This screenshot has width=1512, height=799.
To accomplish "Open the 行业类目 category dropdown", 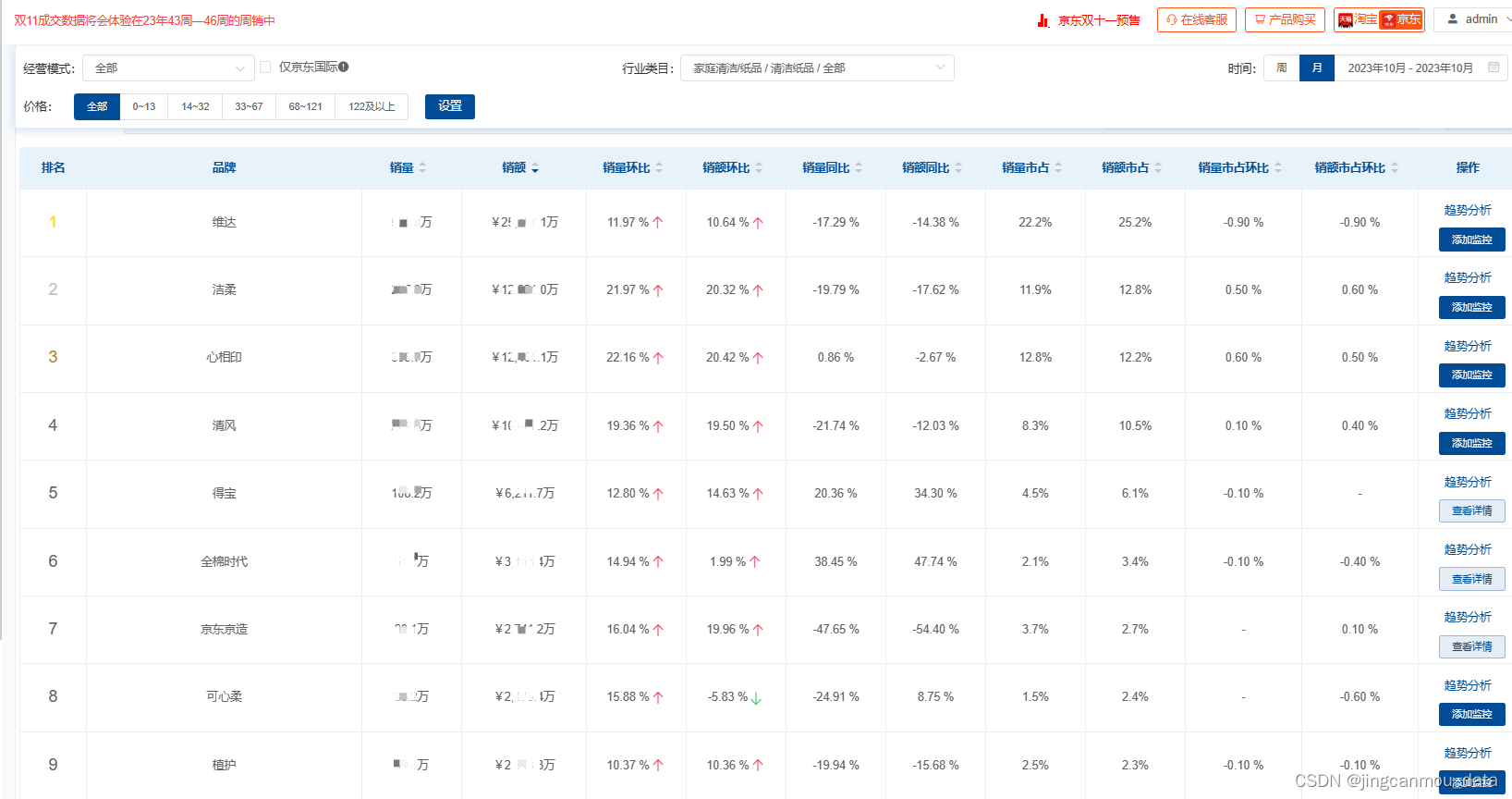I will click(817, 68).
